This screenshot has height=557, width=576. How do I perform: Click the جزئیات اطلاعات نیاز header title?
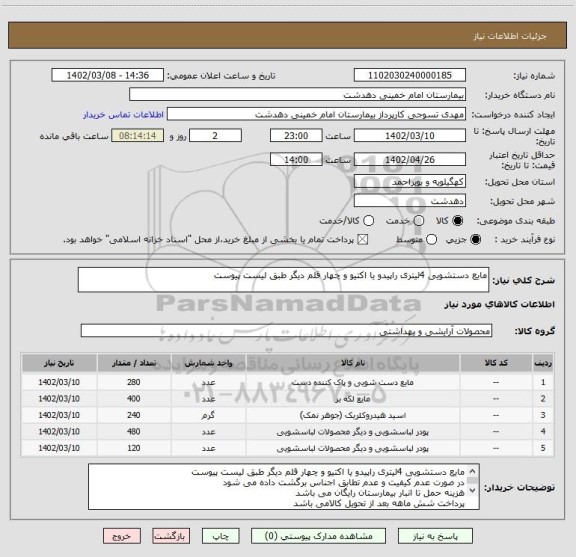point(510,36)
